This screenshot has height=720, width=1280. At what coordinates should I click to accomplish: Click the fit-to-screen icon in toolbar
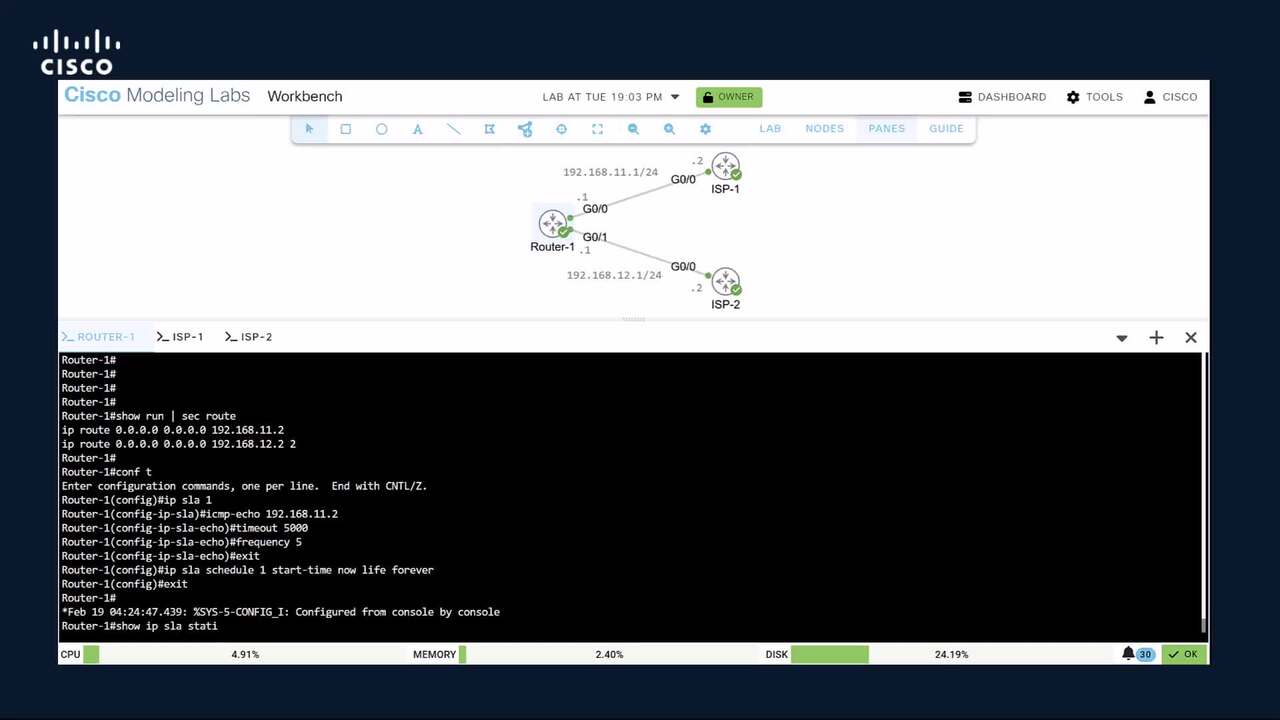(x=597, y=129)
